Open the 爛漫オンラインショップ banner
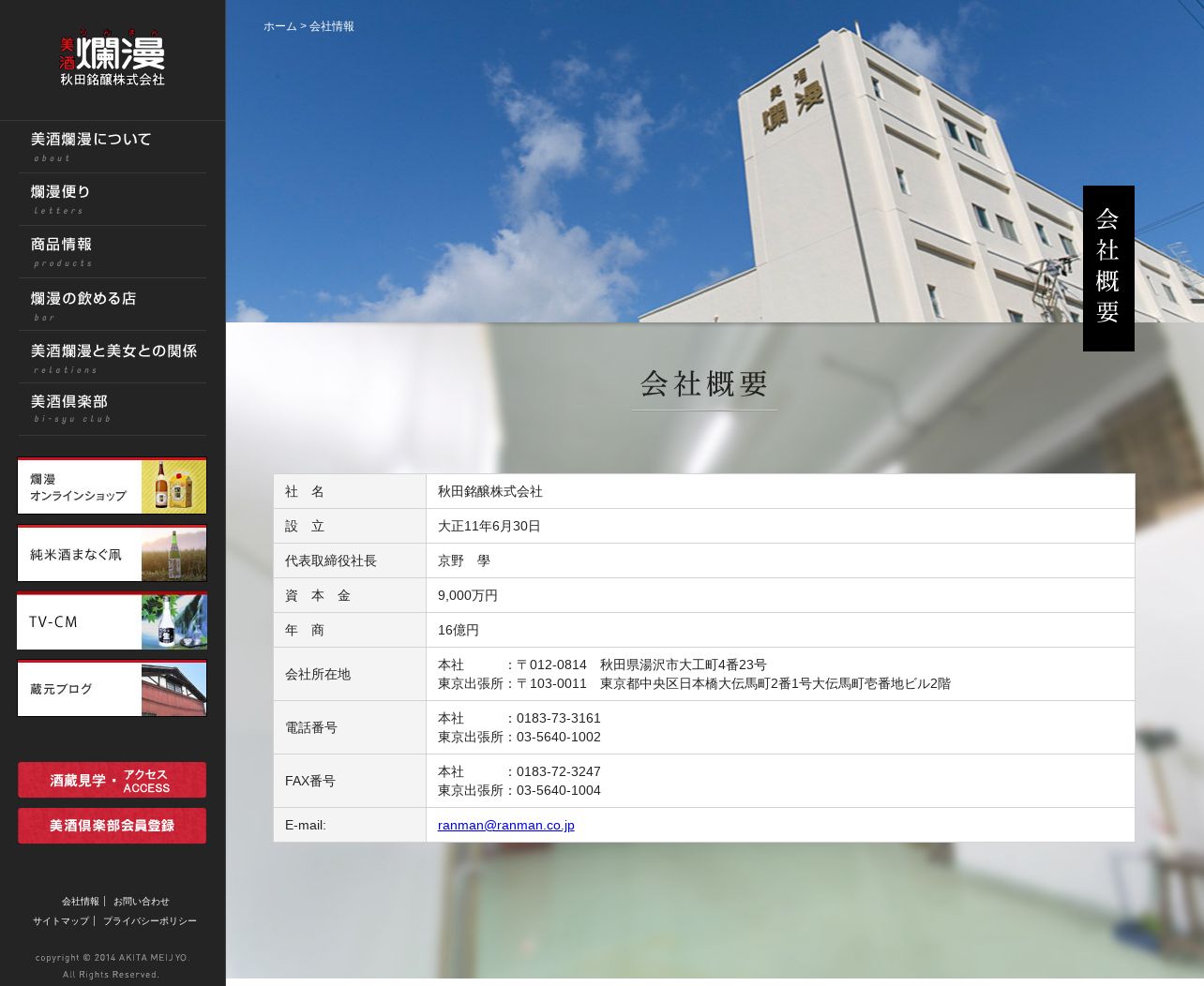The image size is (1204, 986). [x=112, y=486]
